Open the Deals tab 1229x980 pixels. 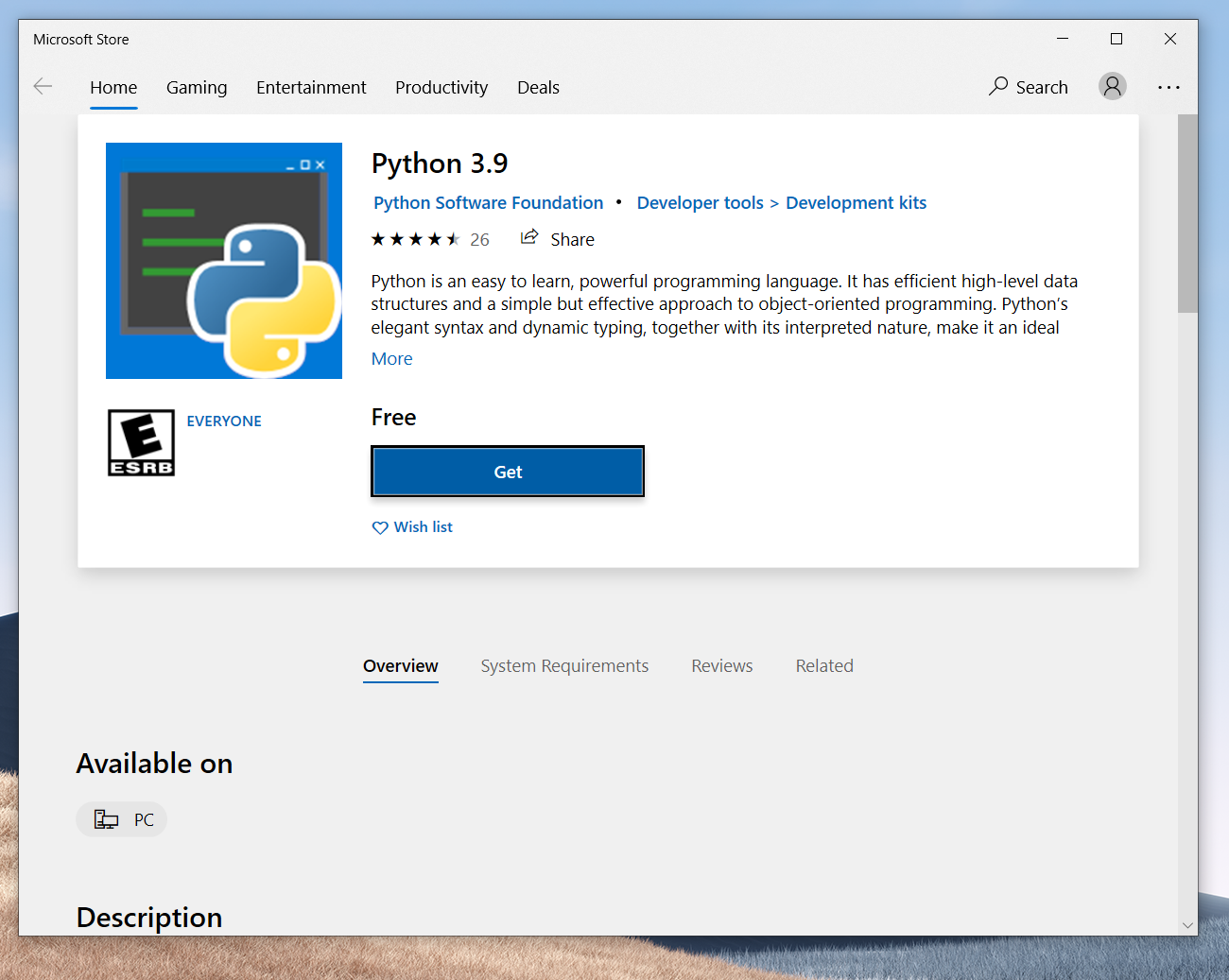pos(538,87)
